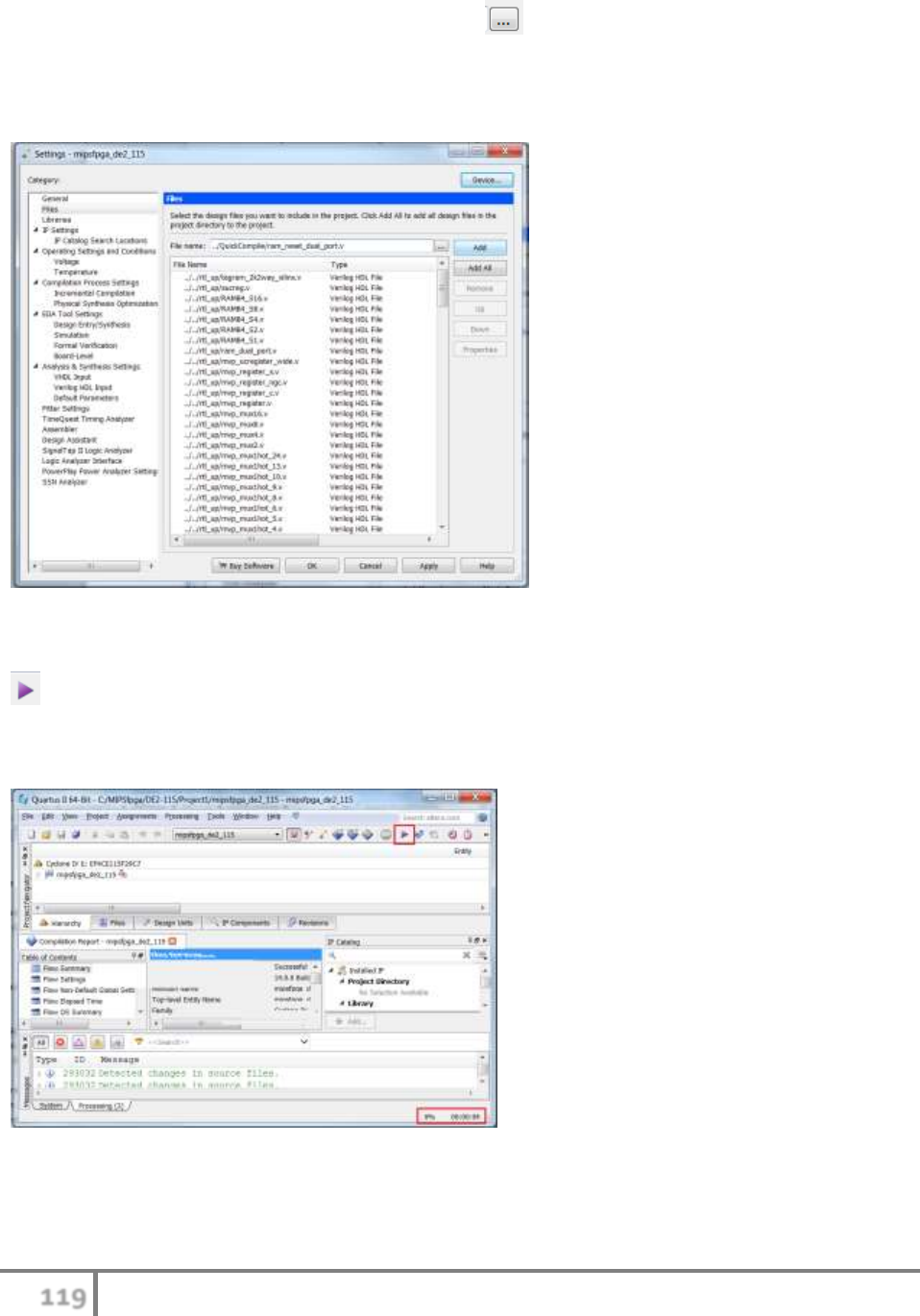The image size is (920, 1316).
Task: Switch to the Processing messages tab
Action: point(101,1107)
